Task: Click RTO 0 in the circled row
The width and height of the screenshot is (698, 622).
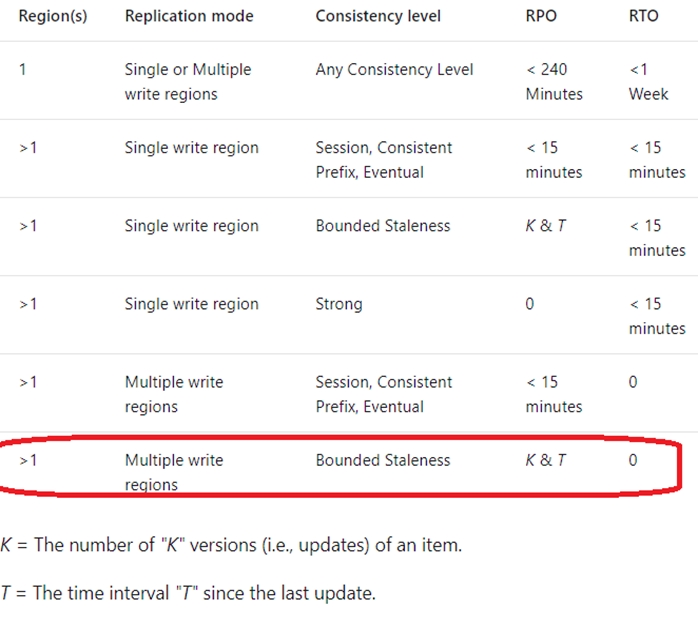Action: point(633,460)
